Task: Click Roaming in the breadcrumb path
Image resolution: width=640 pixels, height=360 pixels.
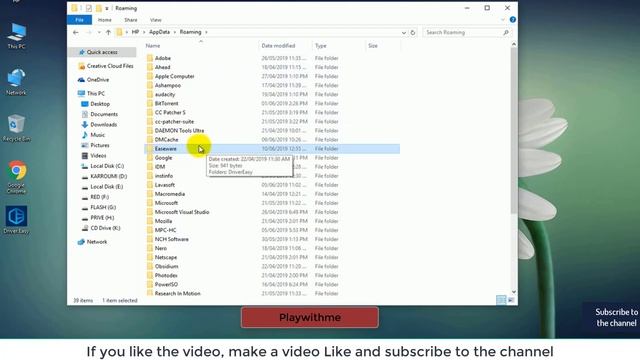Action: (x=190, y=32)
